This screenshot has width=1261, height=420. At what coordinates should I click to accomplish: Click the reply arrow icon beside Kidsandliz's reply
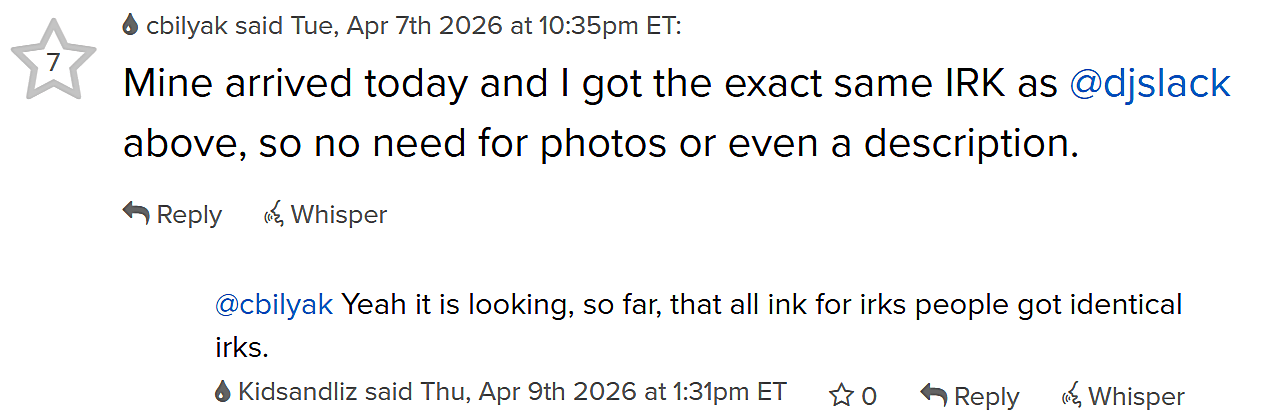[933, 395]
